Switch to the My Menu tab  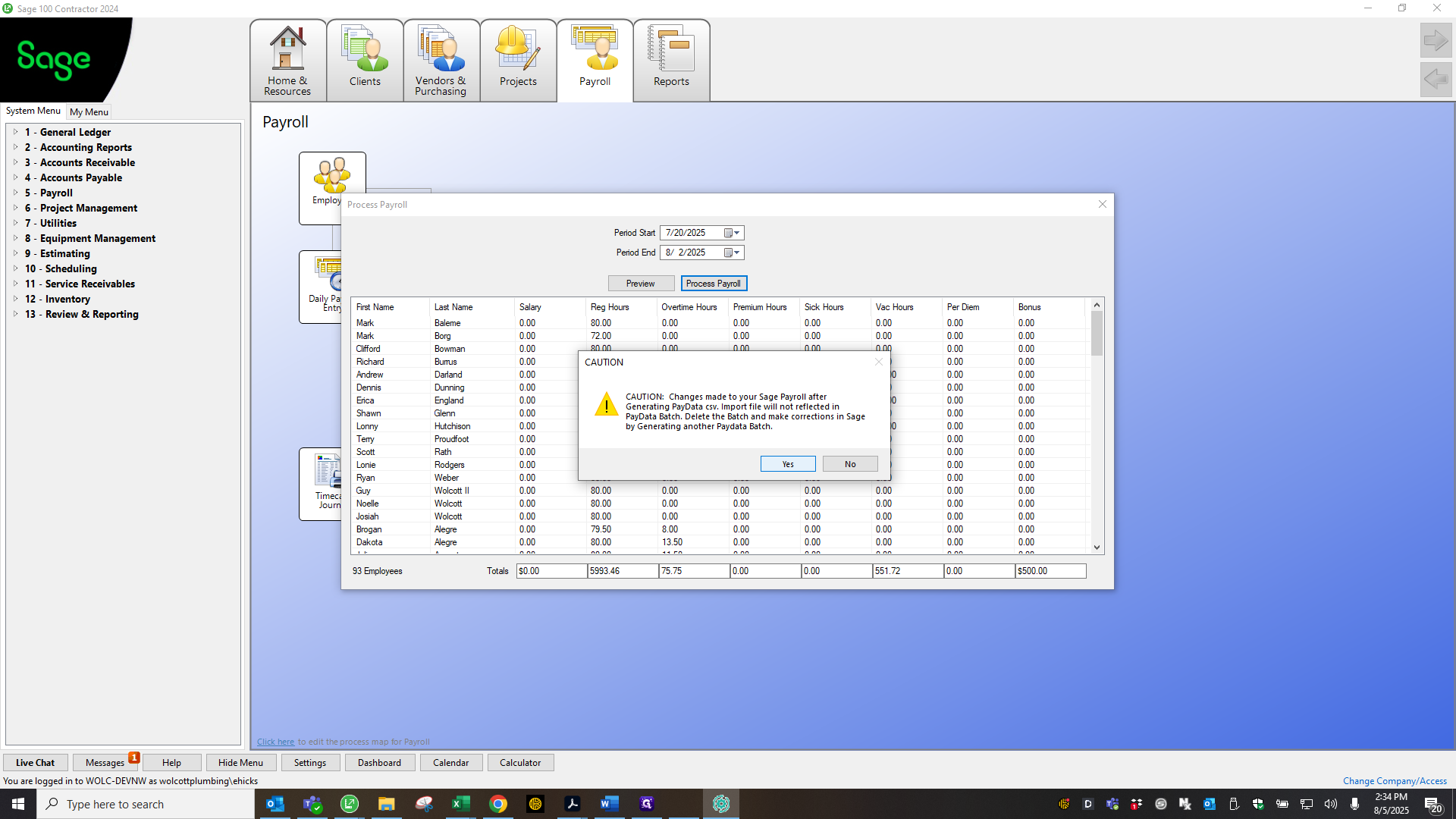coord(89,111)
